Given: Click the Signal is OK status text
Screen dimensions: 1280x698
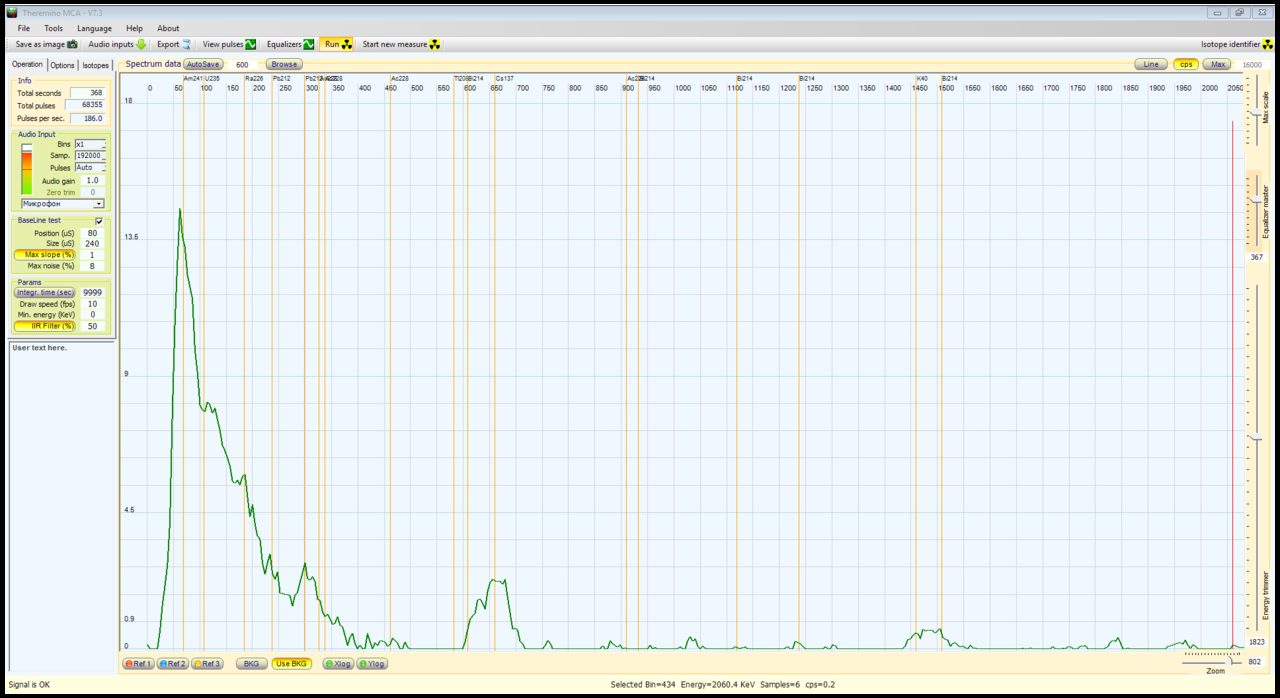Looking at the screenshot, I should coord(29,685).
